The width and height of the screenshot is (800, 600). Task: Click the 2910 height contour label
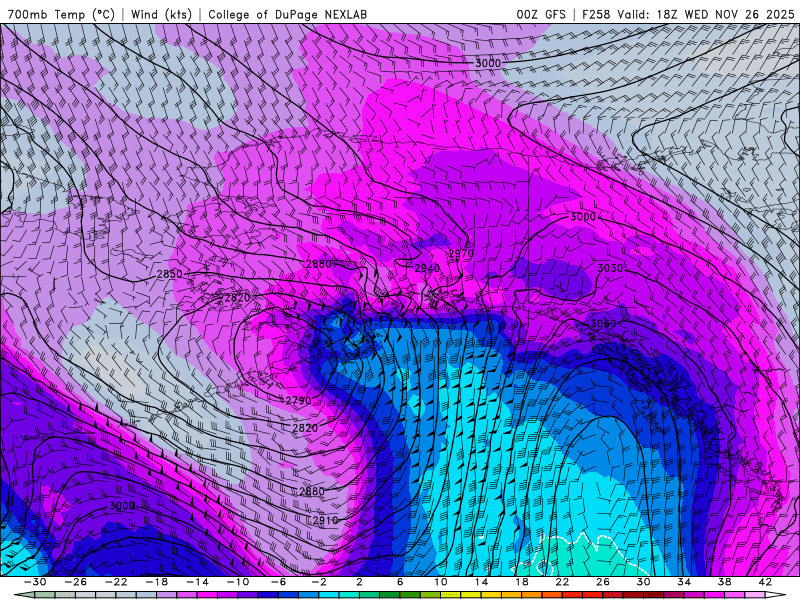(x=325, y=520)
